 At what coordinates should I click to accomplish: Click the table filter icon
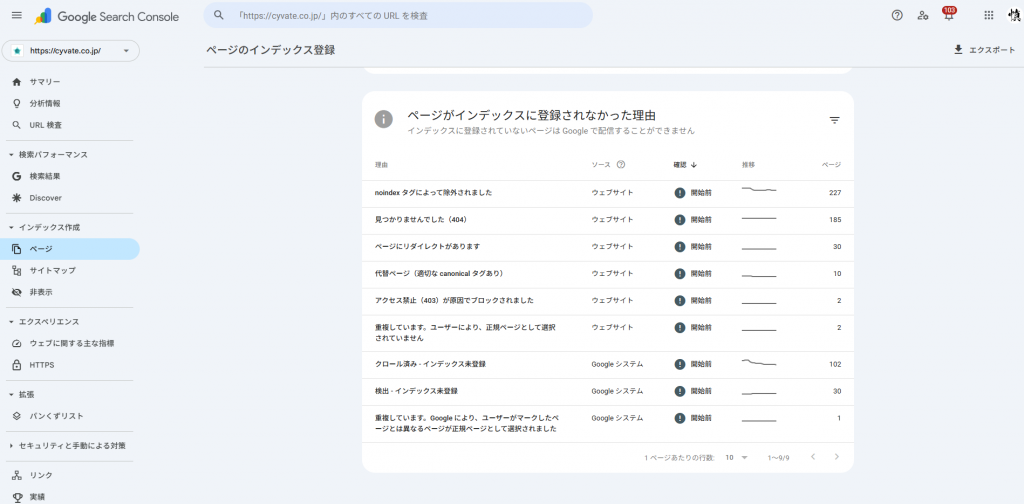point(834,120)
